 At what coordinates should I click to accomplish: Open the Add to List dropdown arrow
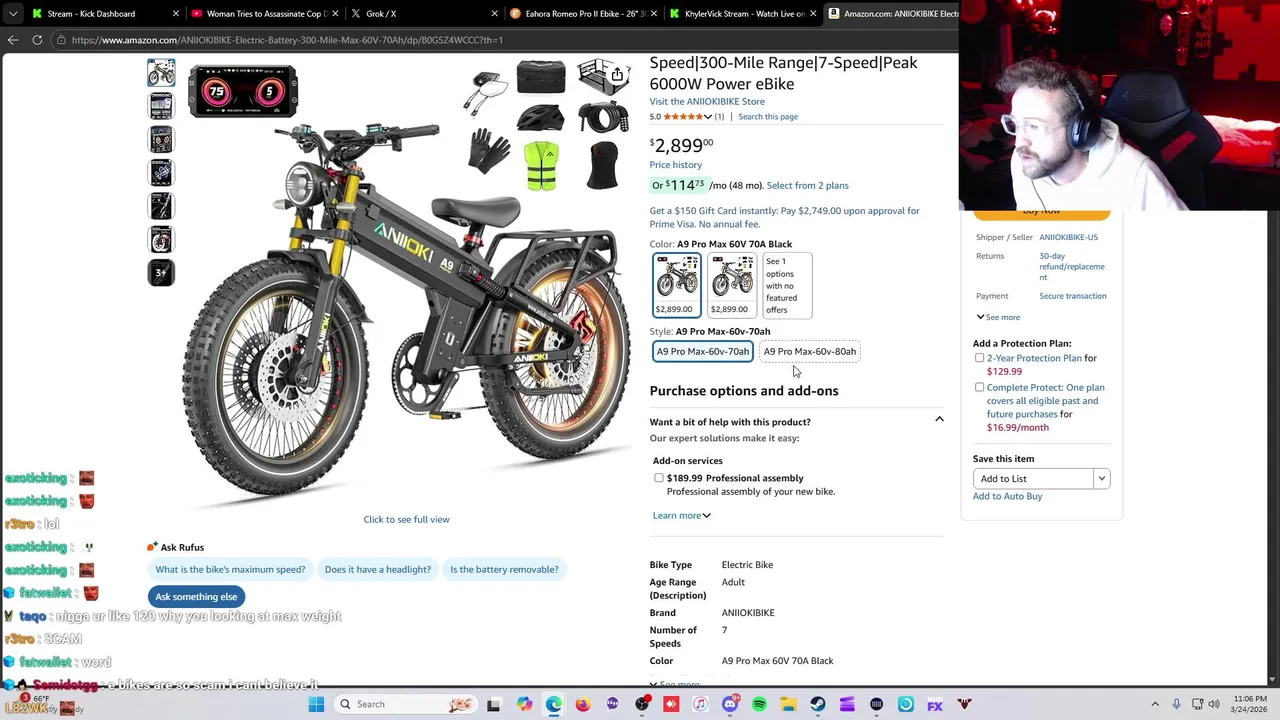[1101, 479]
